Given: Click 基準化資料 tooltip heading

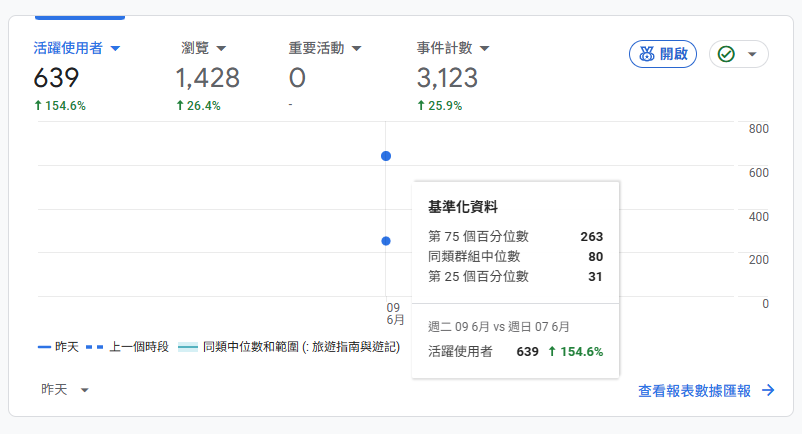Looking at the screenshot, I should 463,207.
